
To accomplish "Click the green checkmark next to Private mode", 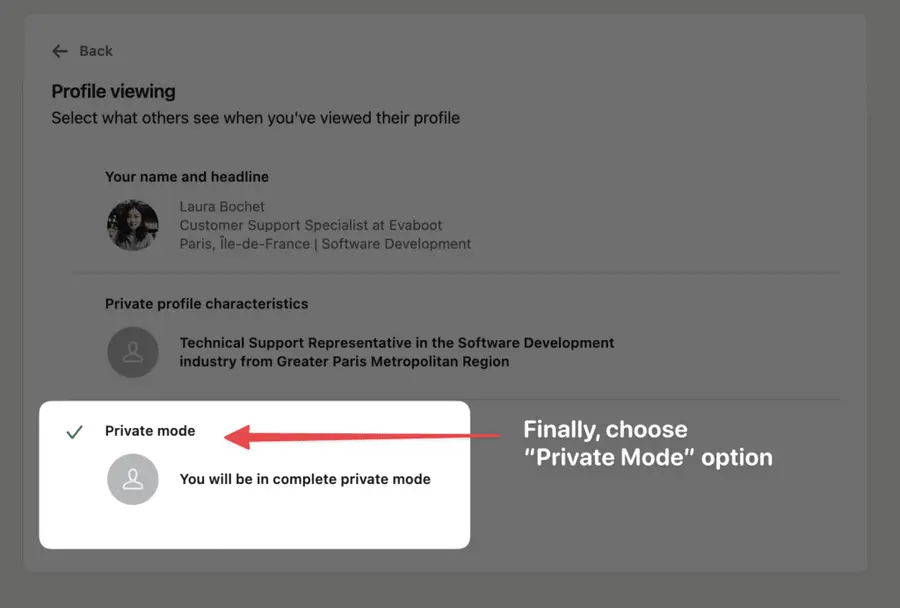I will [x=74, y=431].
